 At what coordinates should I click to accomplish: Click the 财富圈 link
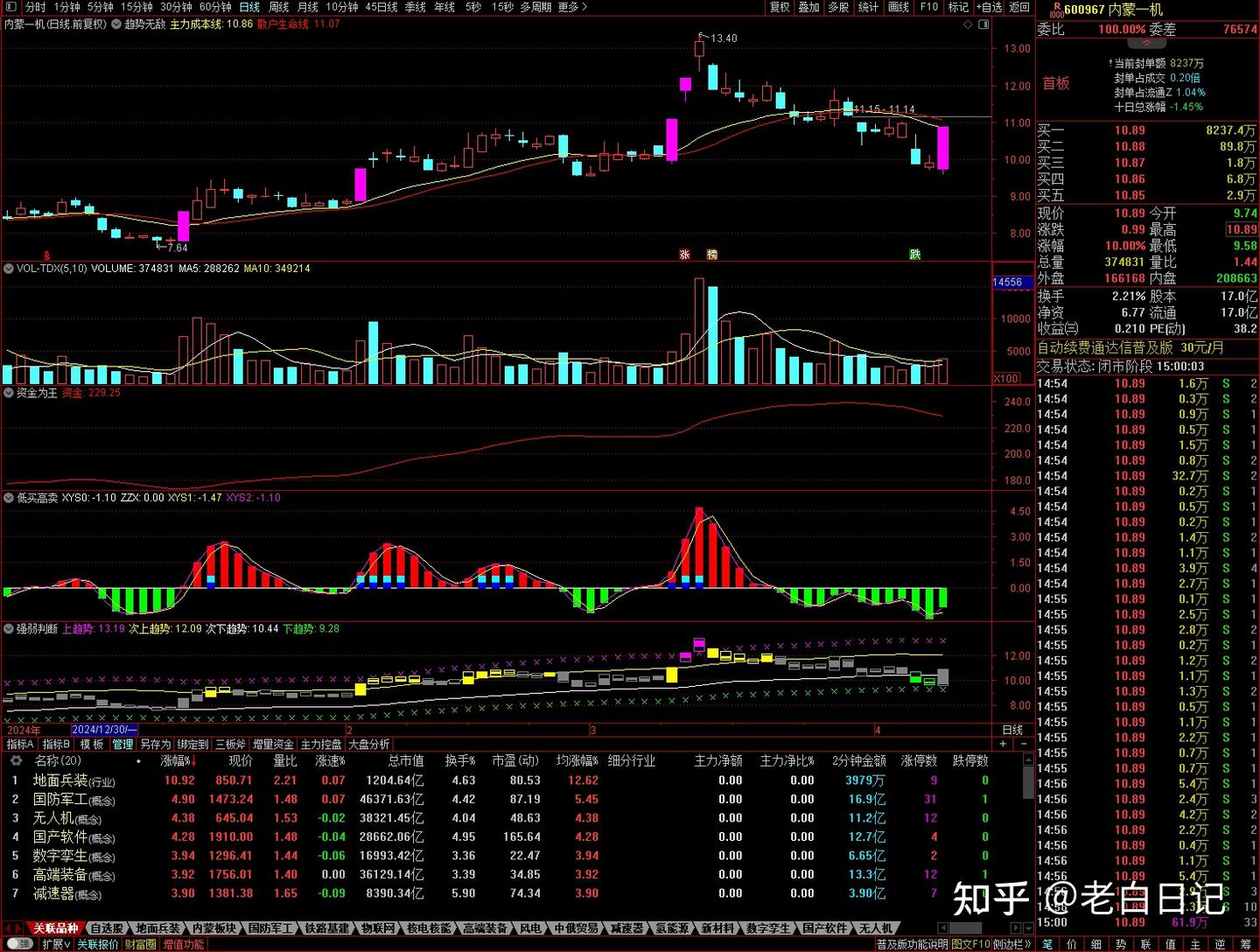tap(140, 944)
